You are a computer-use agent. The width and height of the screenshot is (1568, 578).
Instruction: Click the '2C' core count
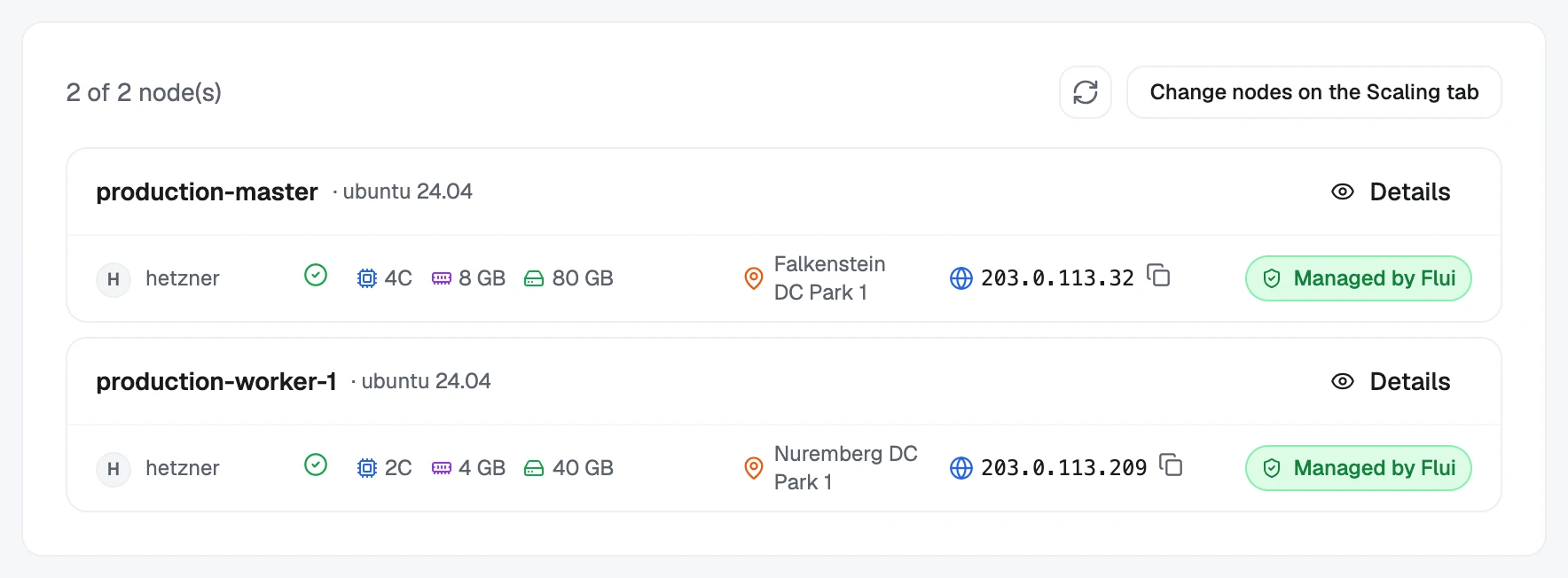coord(398,468)
